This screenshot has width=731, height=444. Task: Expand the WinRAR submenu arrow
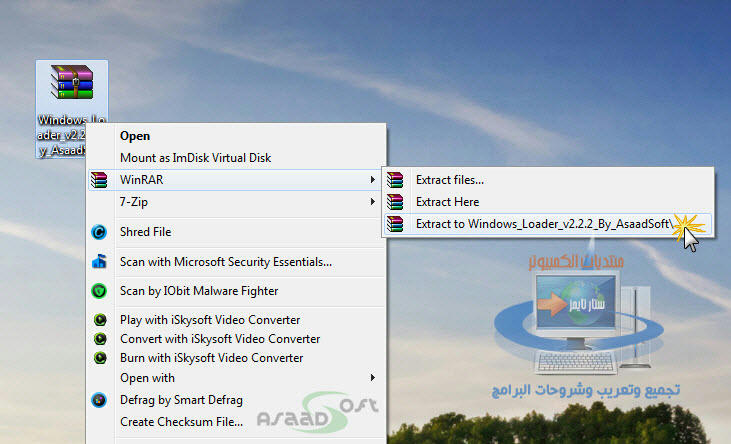coord(373,180)
